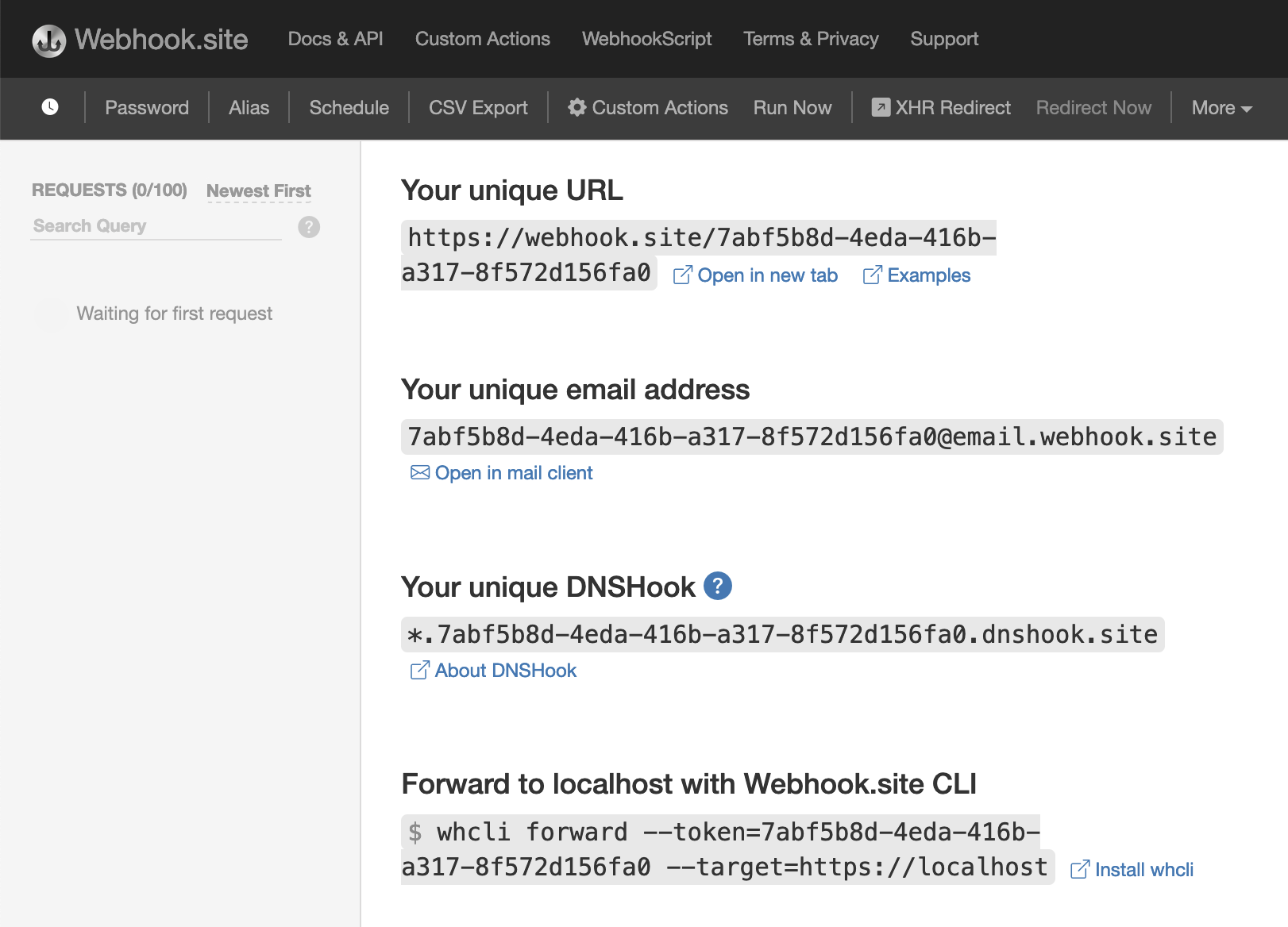
Task: Open the Examples link
Action: click(x=929, y=275)
